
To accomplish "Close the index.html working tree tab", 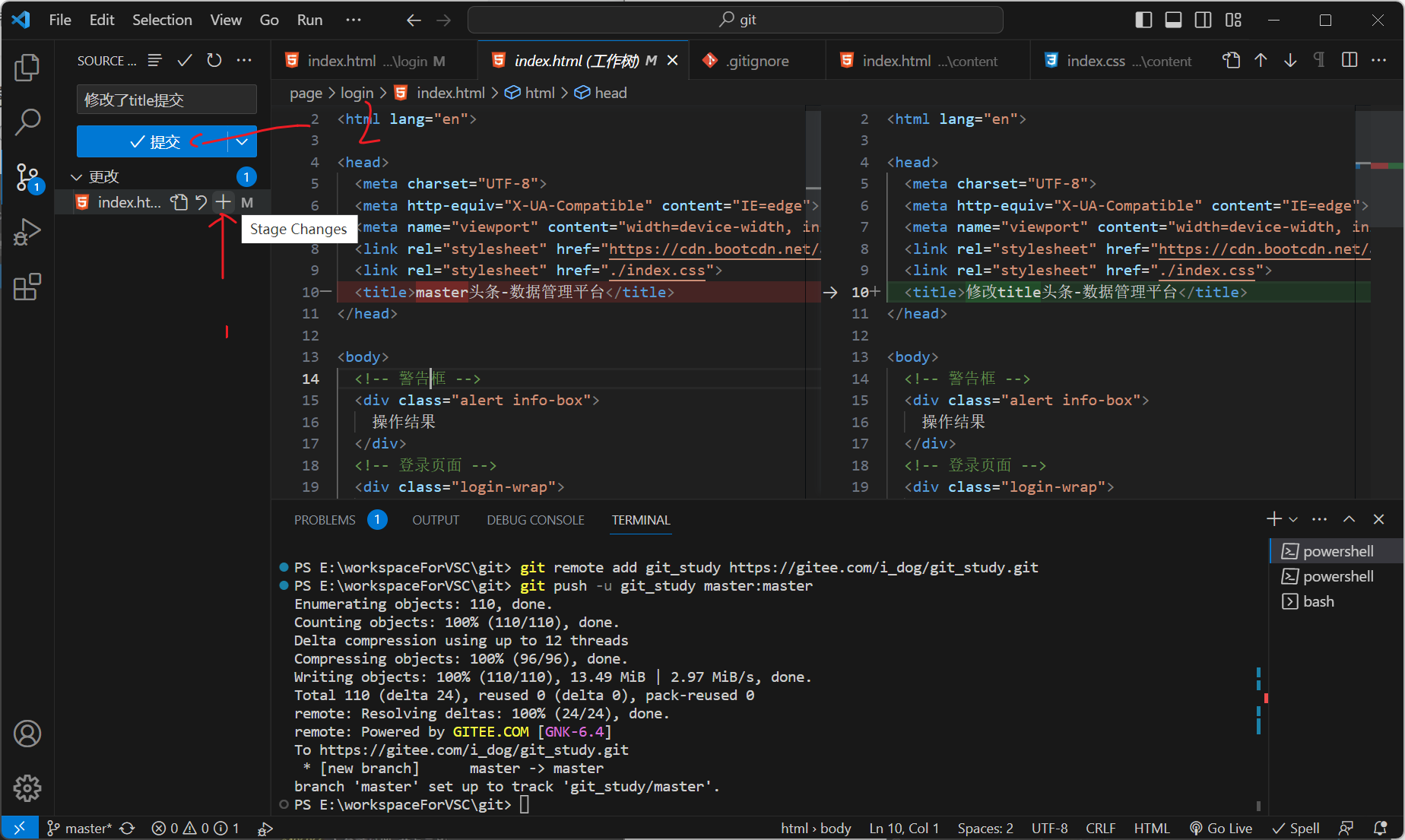I will click(x=673, y=60).
